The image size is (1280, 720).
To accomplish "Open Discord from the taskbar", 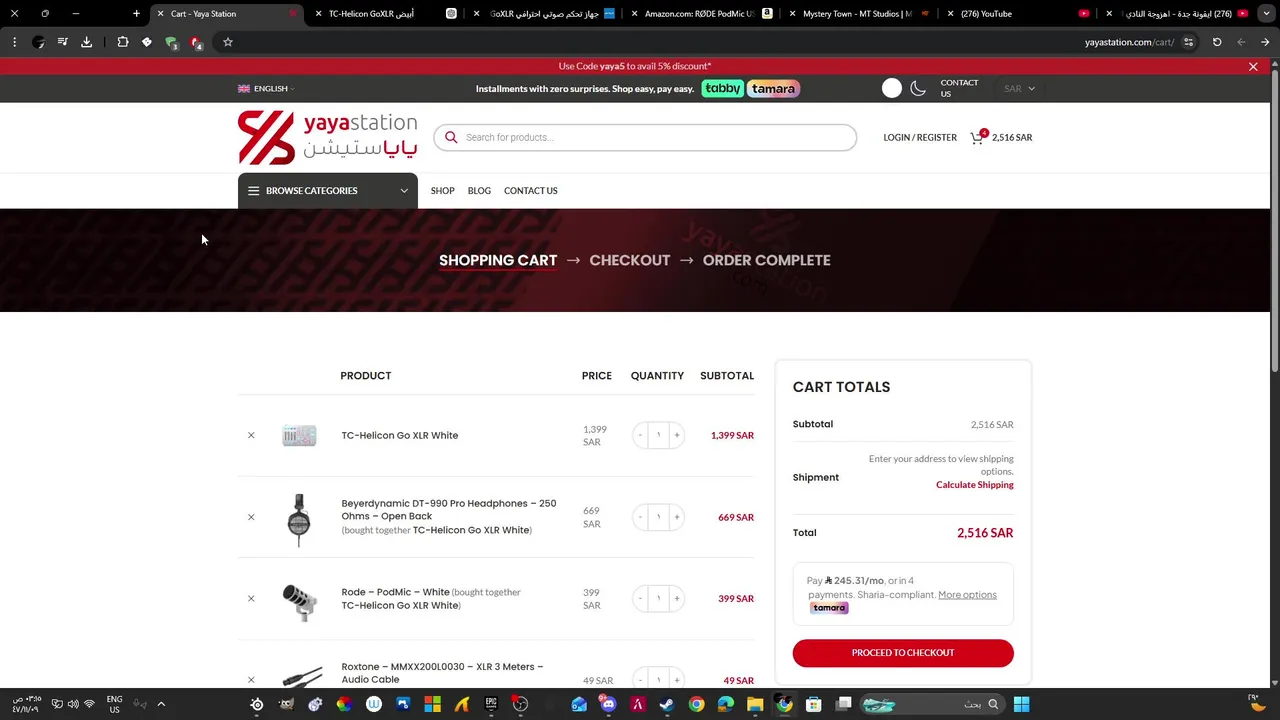I will pyautogui.click(x=608, y=704).
